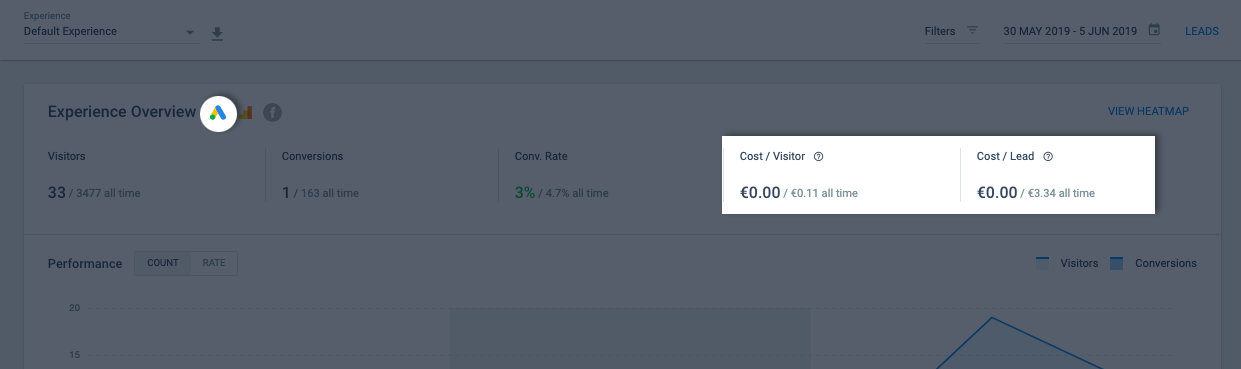1241x369 pixels.
Task: Click the Visitors count metric
Action: pos(57,192)
